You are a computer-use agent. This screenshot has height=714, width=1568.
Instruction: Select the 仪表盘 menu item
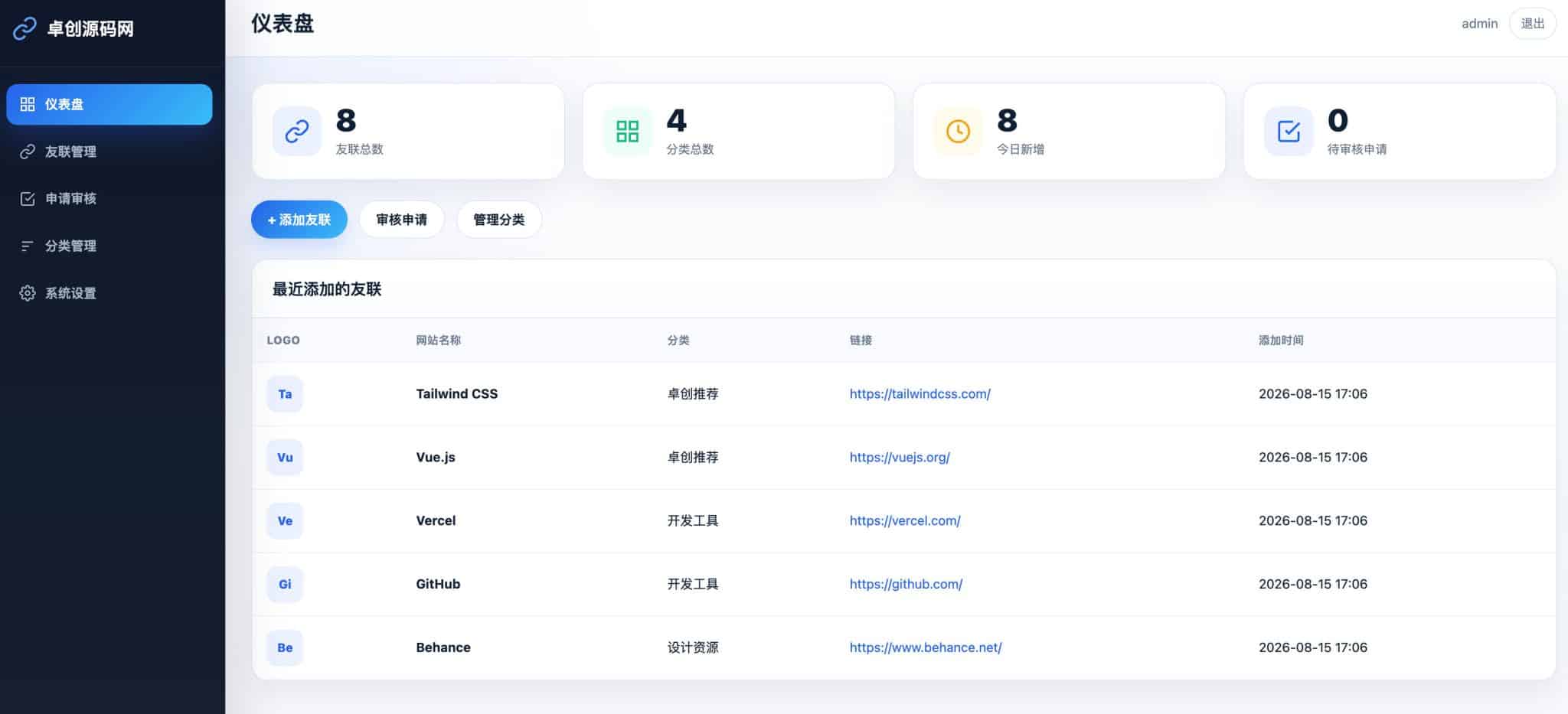[109, 104]
